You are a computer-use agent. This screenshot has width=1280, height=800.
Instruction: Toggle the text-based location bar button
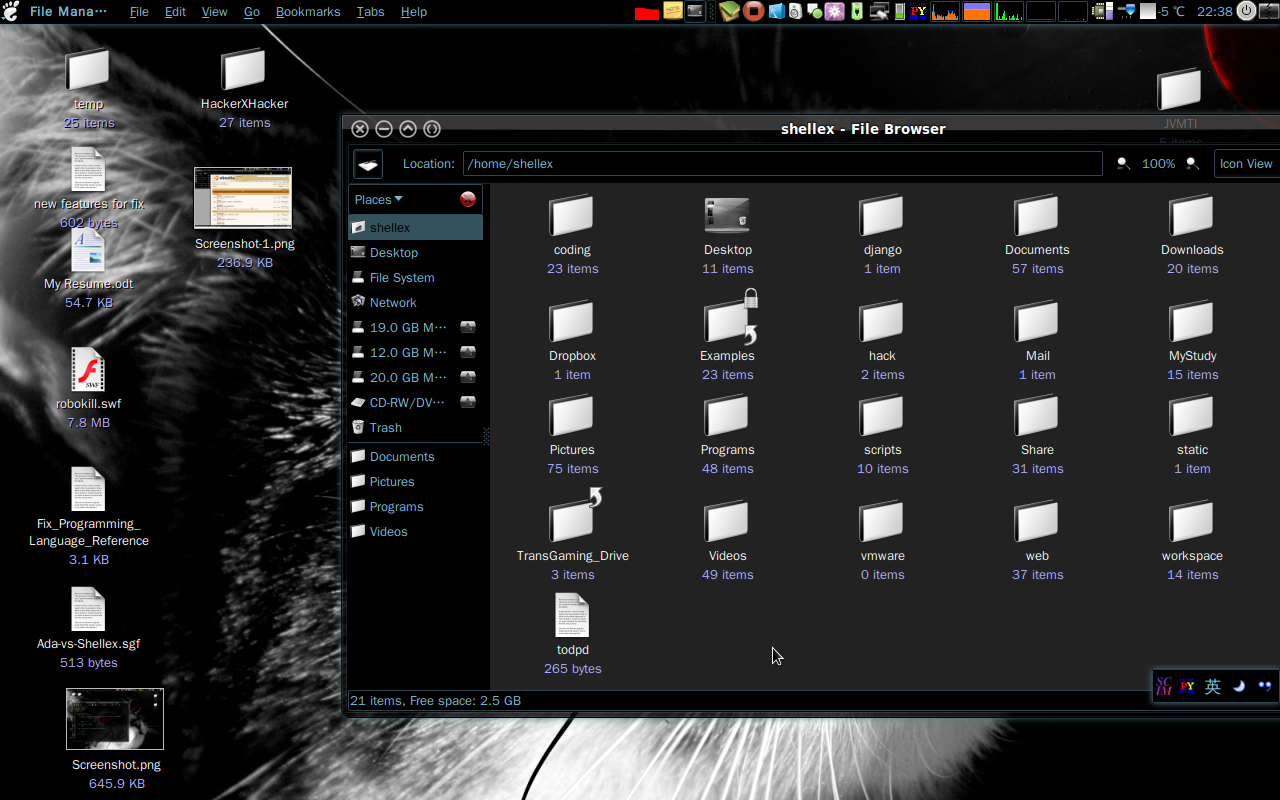368,164
